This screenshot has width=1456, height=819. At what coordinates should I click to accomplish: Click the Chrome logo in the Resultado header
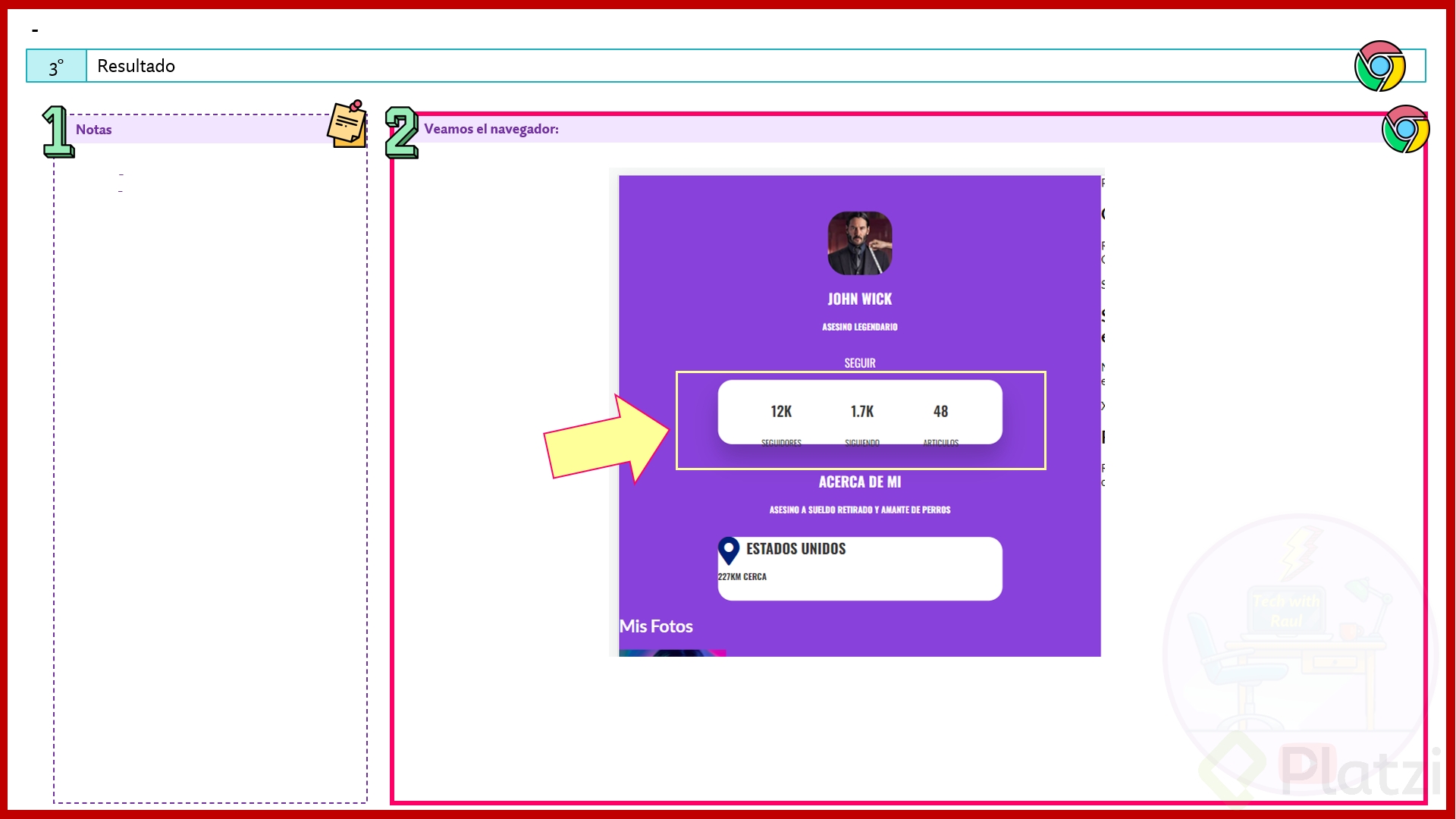point(1379,66)
